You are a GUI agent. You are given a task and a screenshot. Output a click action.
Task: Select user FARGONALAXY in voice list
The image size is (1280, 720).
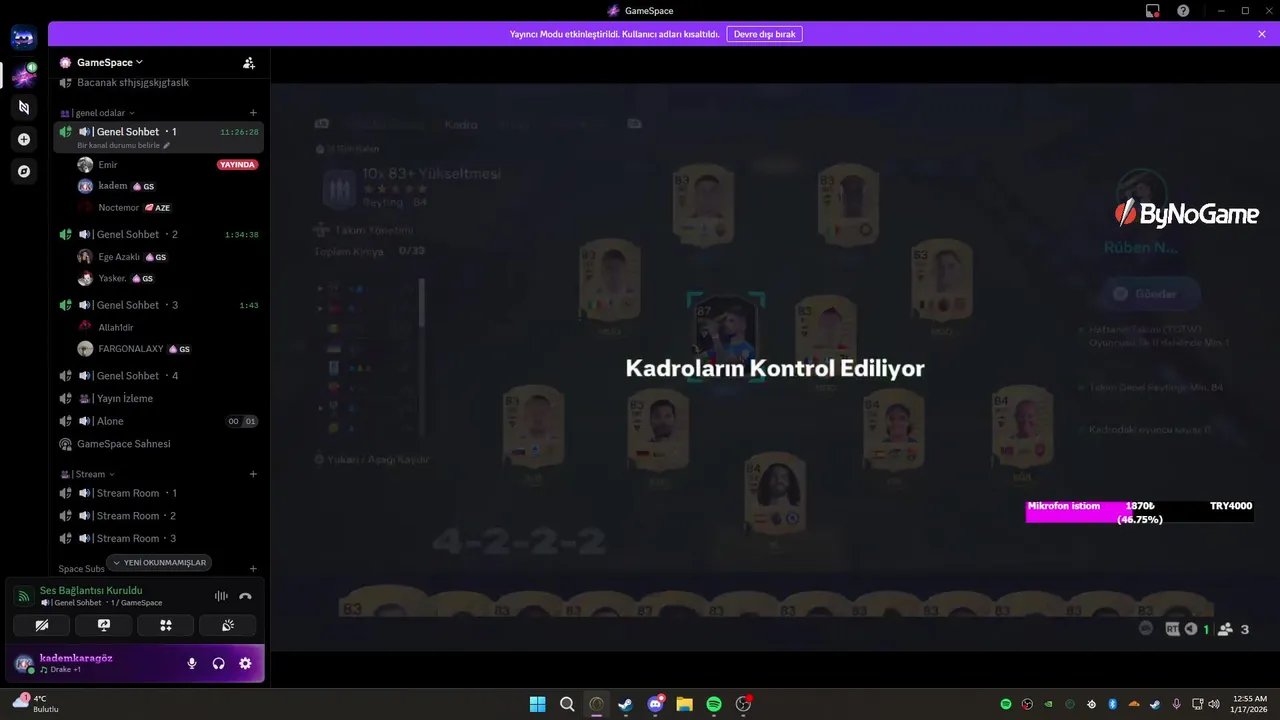tap(131, 349)
